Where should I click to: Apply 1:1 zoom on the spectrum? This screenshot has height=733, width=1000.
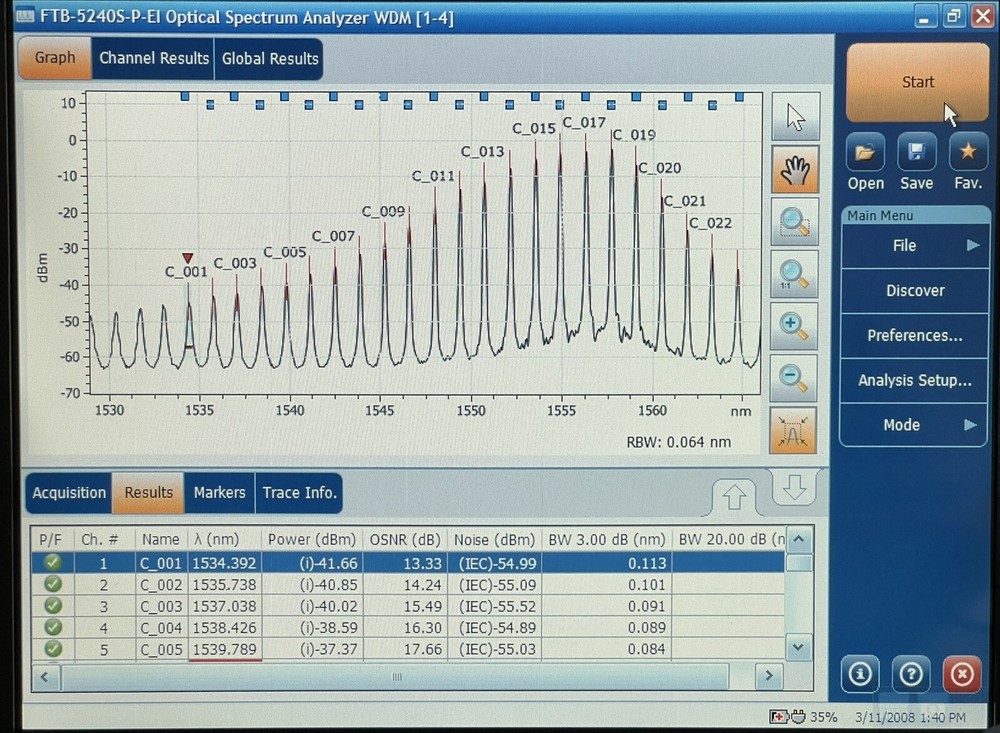coord(793,274)
